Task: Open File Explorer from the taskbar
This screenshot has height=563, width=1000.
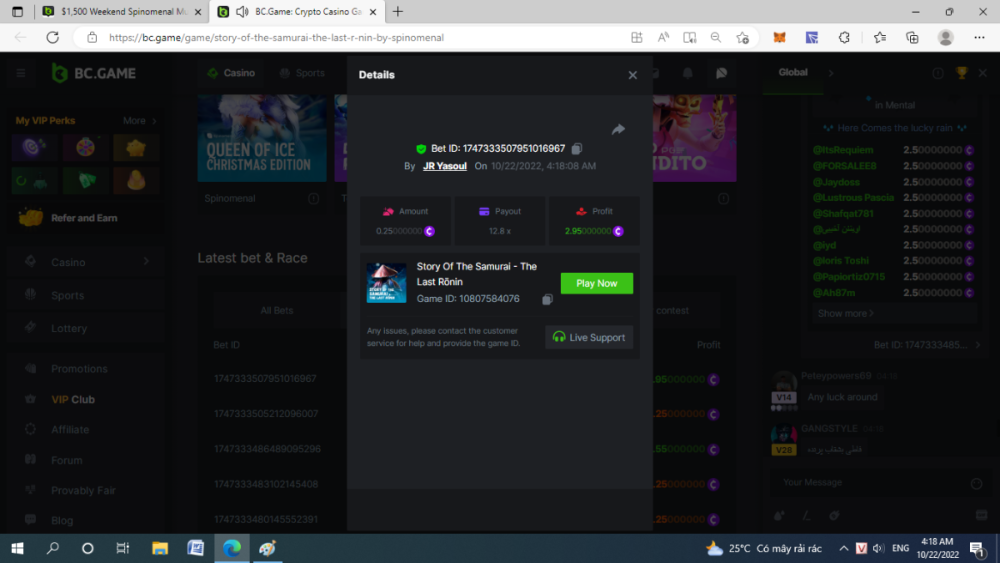Action: pos(159,548)
